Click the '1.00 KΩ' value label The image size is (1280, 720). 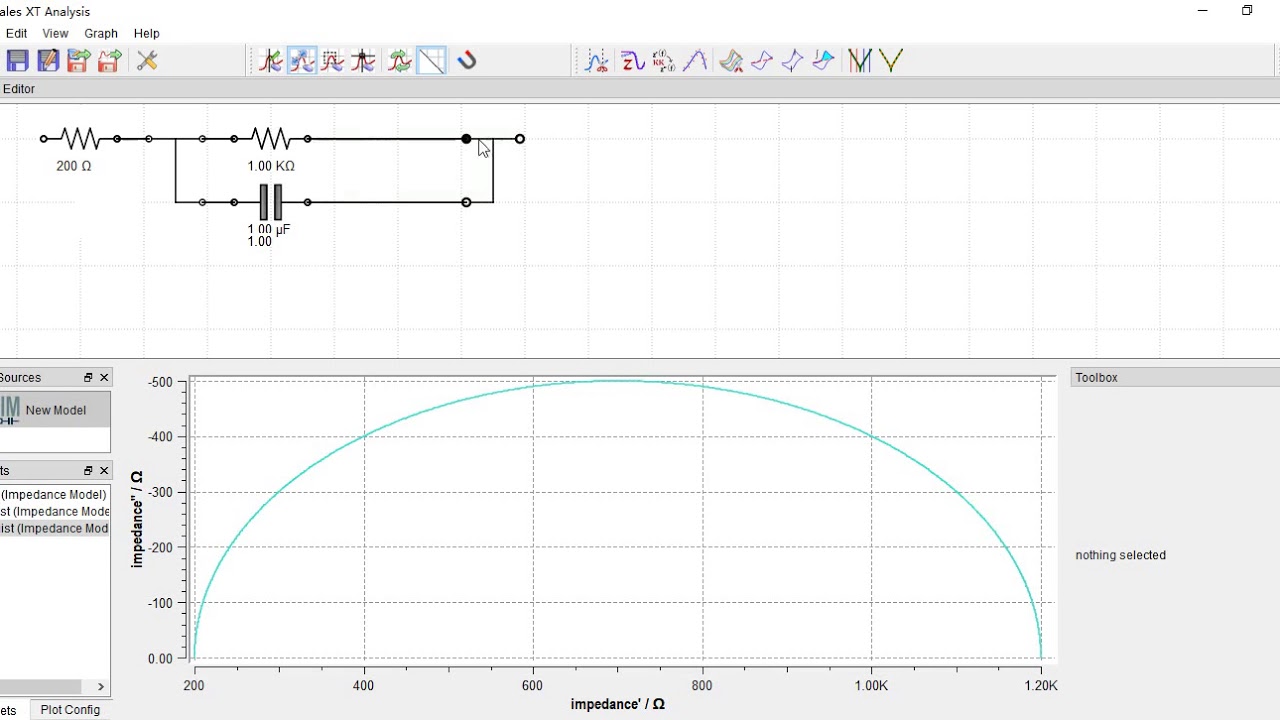coord(271,166)
